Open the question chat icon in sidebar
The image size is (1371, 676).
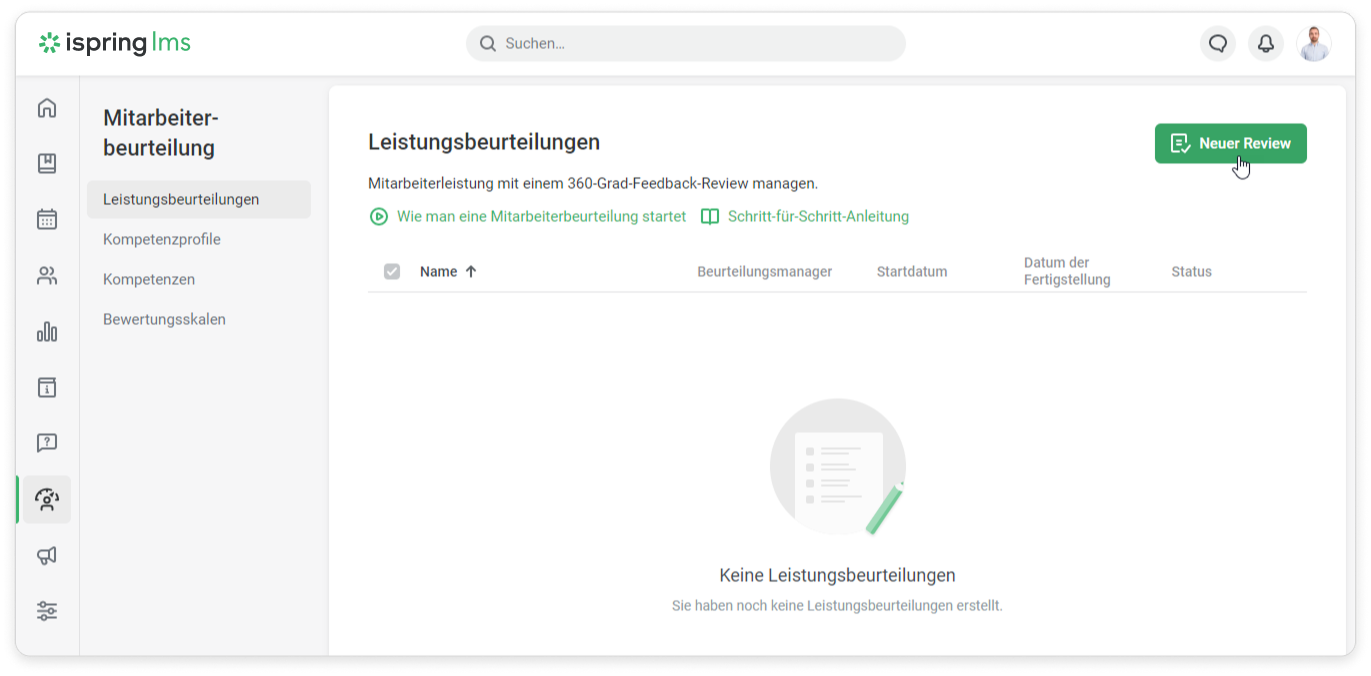(47, 443)
